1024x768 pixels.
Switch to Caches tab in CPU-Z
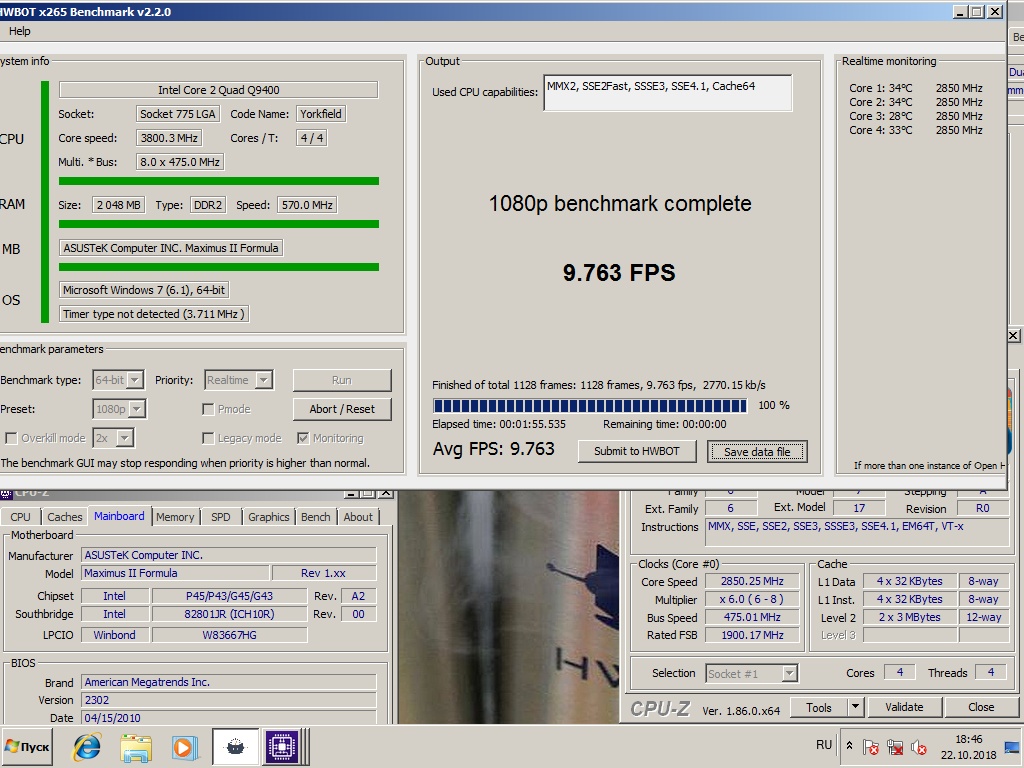click(x=65, y=517)
